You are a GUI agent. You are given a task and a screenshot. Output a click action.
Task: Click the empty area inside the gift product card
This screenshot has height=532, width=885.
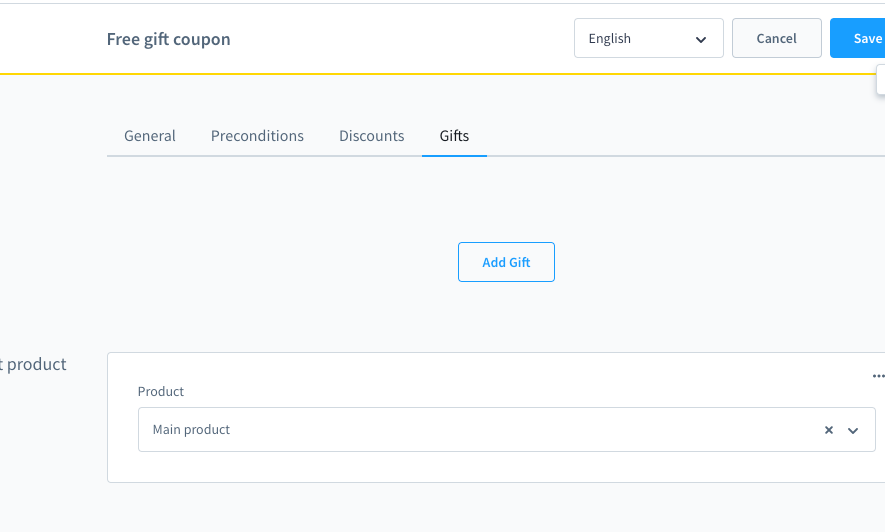pos(500,467)
